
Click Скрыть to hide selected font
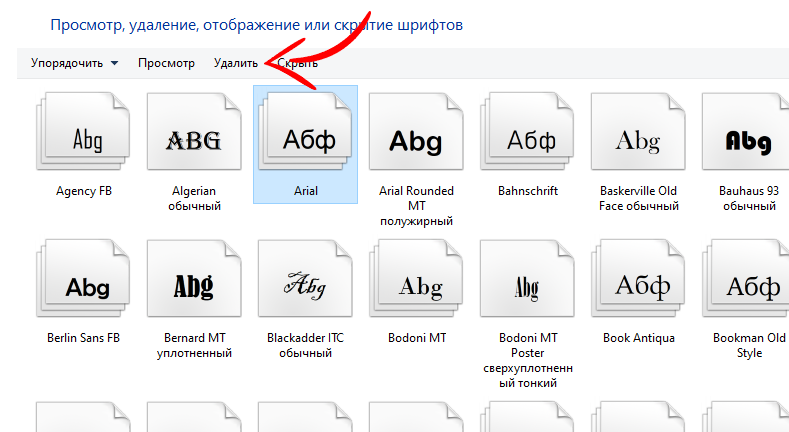click(298, 63)
